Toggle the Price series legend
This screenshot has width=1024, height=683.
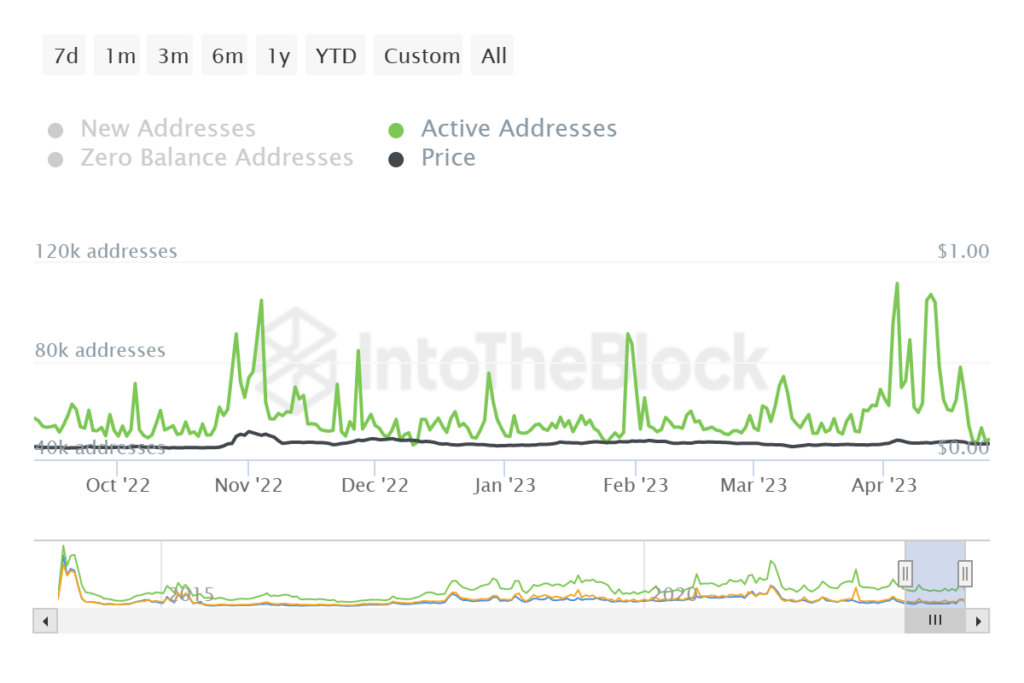pyautogui.click(x=448, y=158)
